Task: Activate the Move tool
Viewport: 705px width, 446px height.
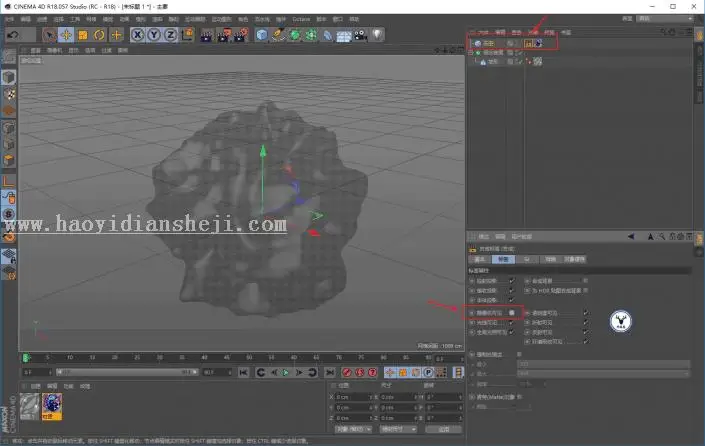Action: click(x=67, y=35)
